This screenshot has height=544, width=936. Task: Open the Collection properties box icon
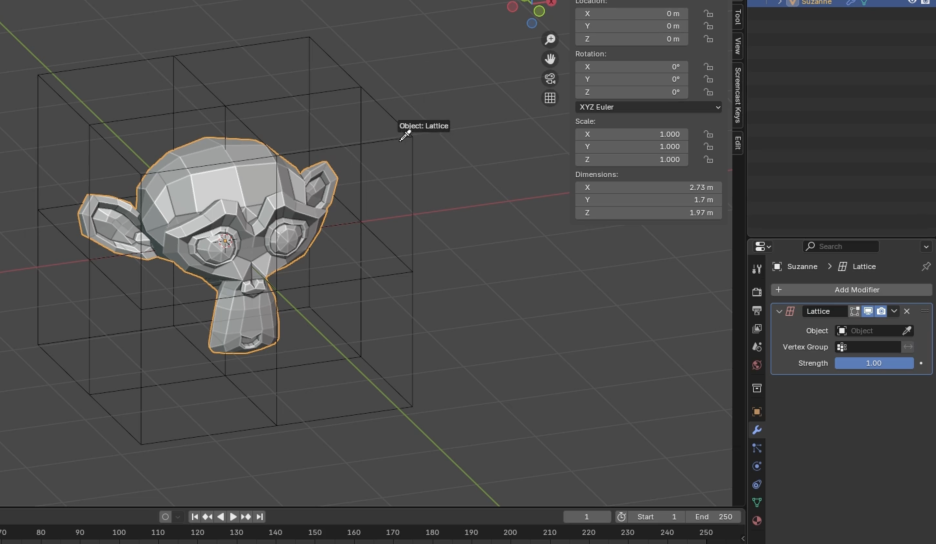(757, 388)
